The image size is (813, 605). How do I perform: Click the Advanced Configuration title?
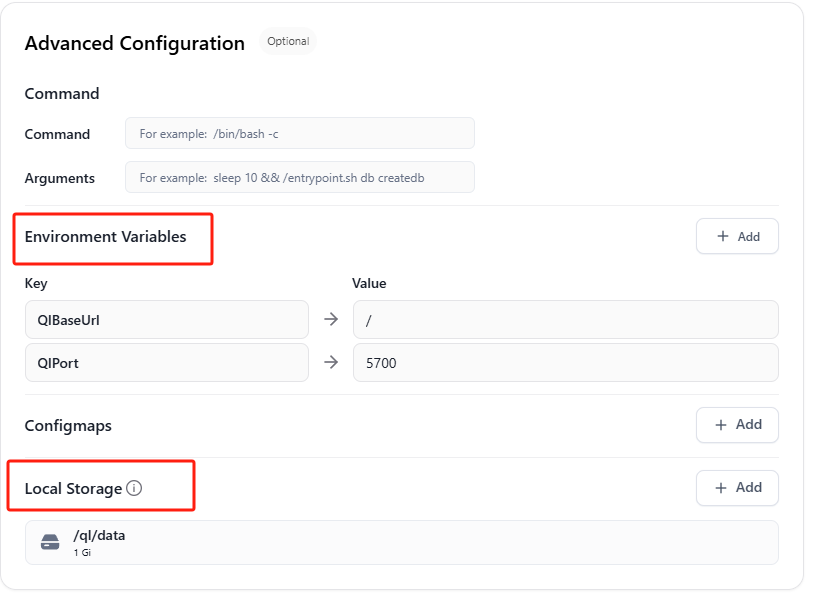point(135,44)
